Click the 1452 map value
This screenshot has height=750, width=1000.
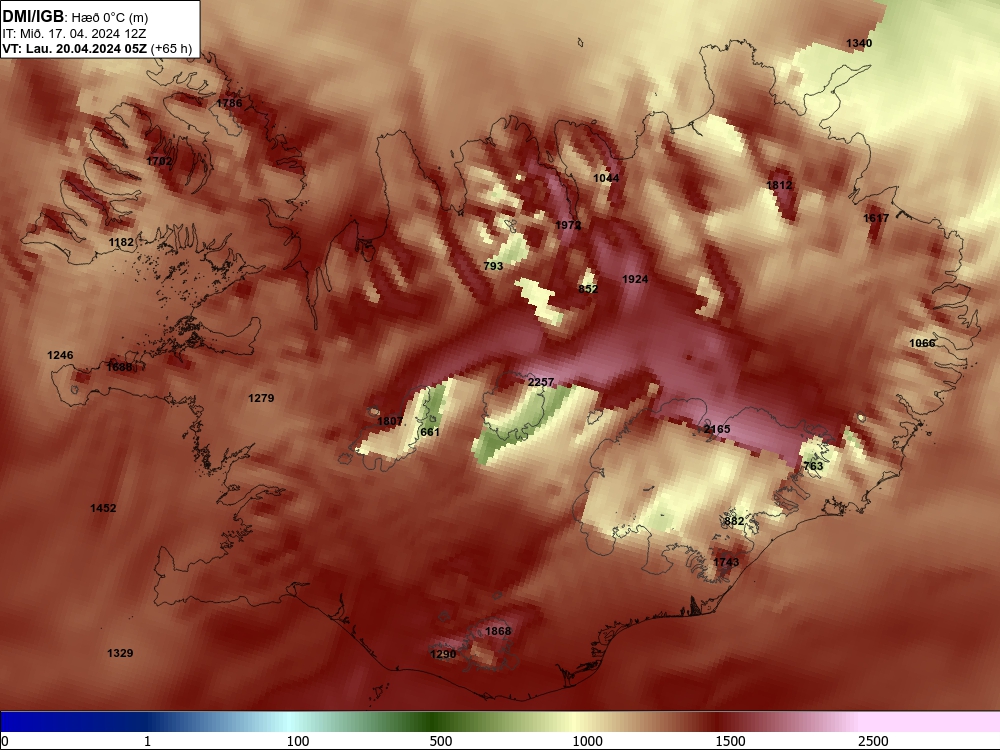pyautogui.click(x=103, y=508)
